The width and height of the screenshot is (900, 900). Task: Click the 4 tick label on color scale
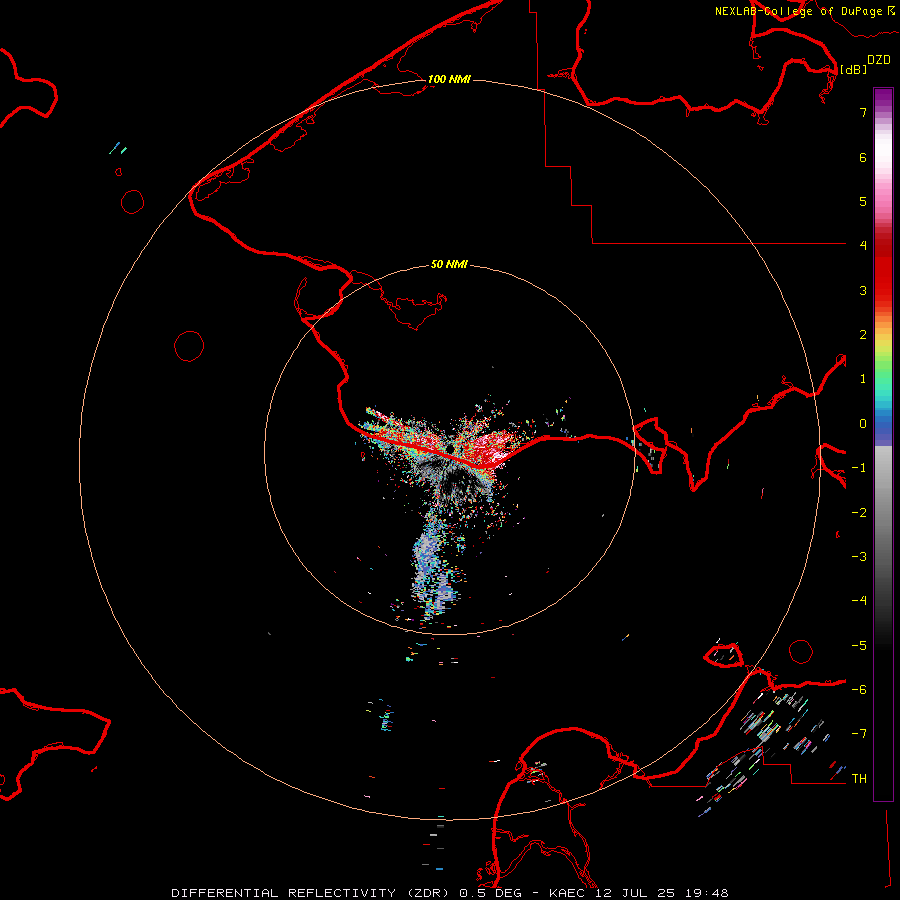(x=863, y=246)
